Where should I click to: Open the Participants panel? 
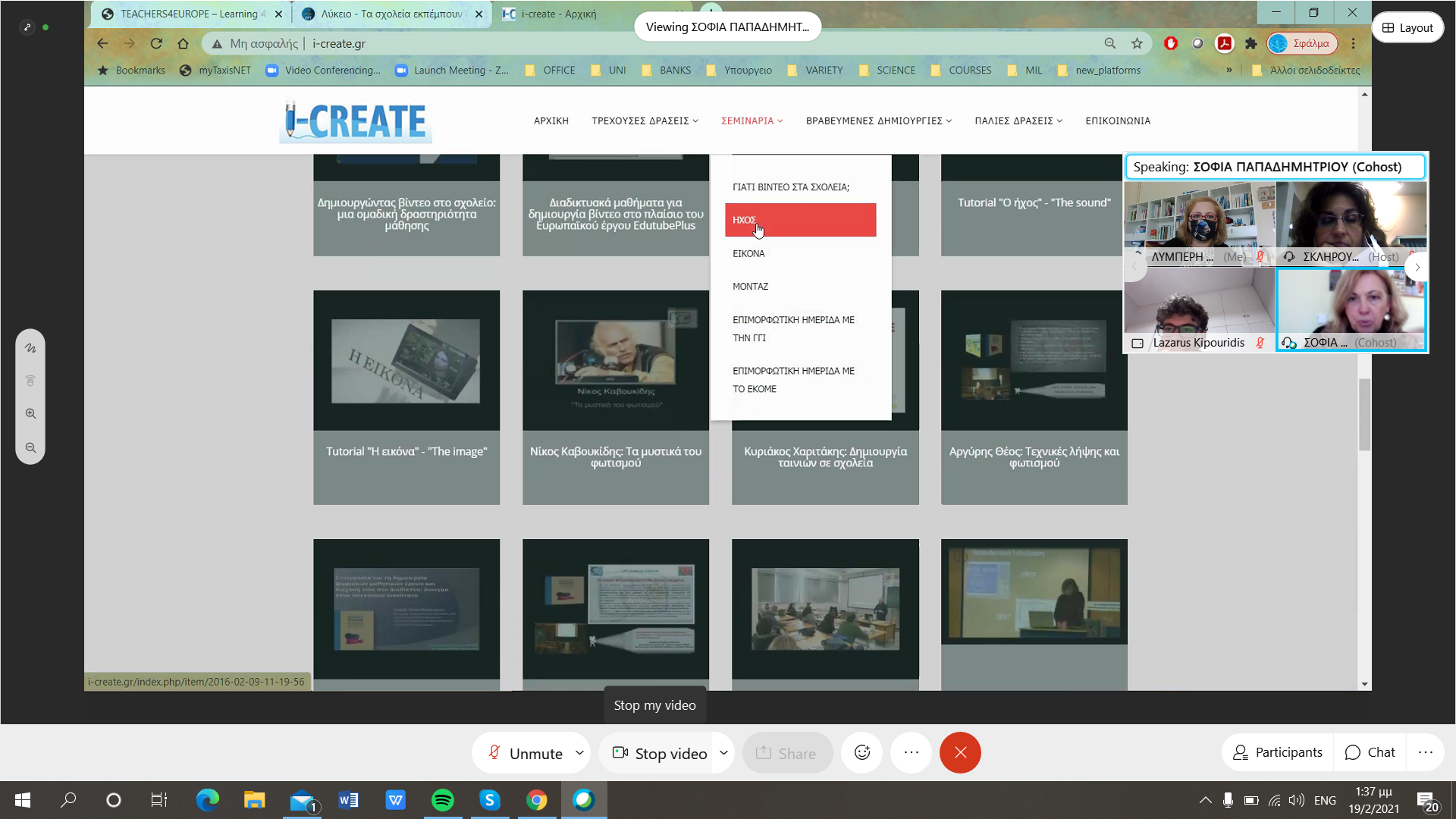coord(1278,752)
